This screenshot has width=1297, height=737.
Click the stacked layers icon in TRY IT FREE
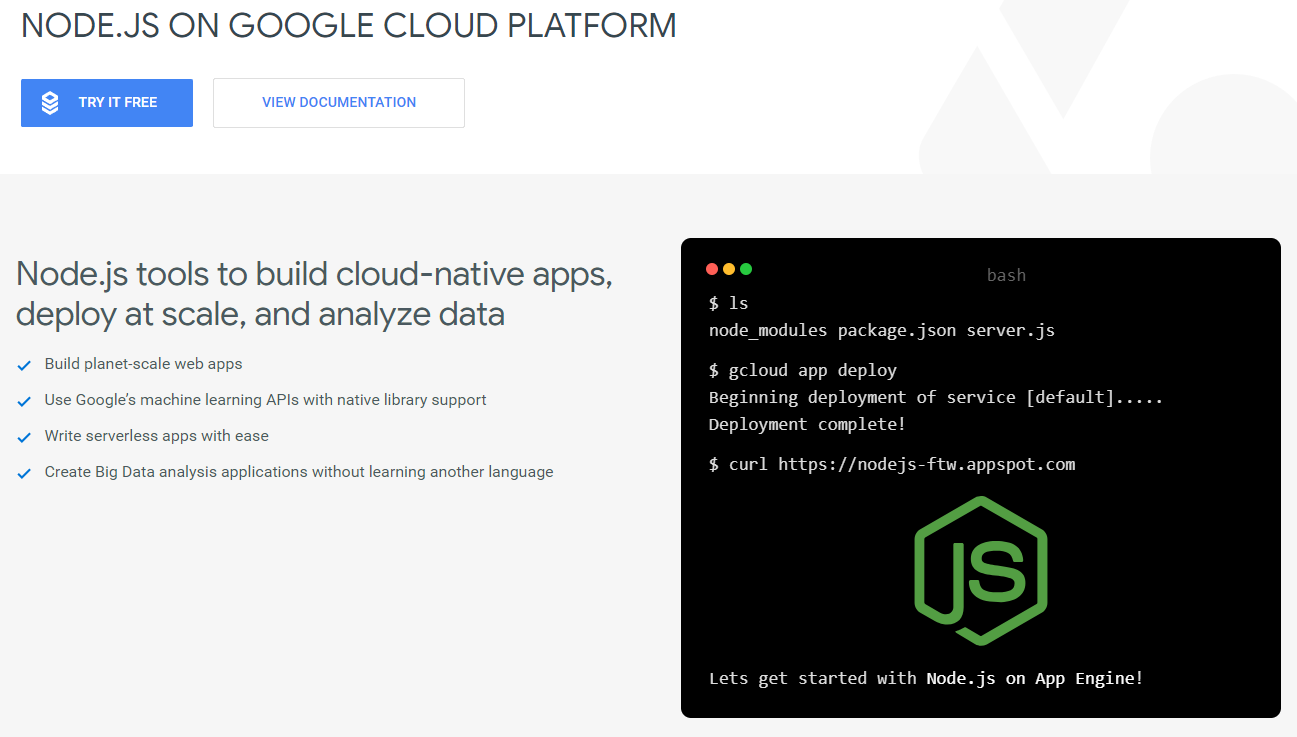(50, 103)
